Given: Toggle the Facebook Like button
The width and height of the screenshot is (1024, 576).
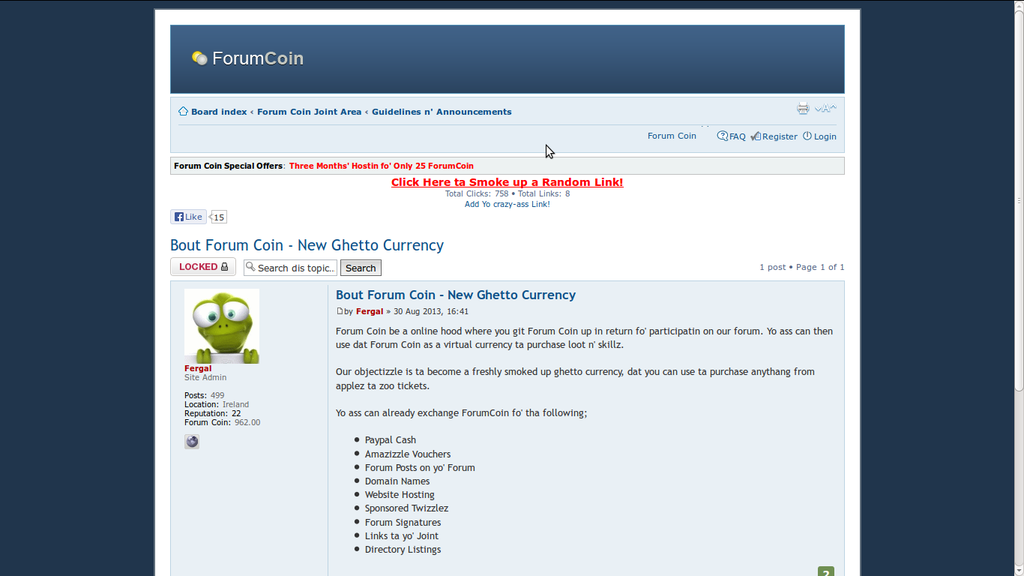Looking at the screenshot, I should point(188,216).
